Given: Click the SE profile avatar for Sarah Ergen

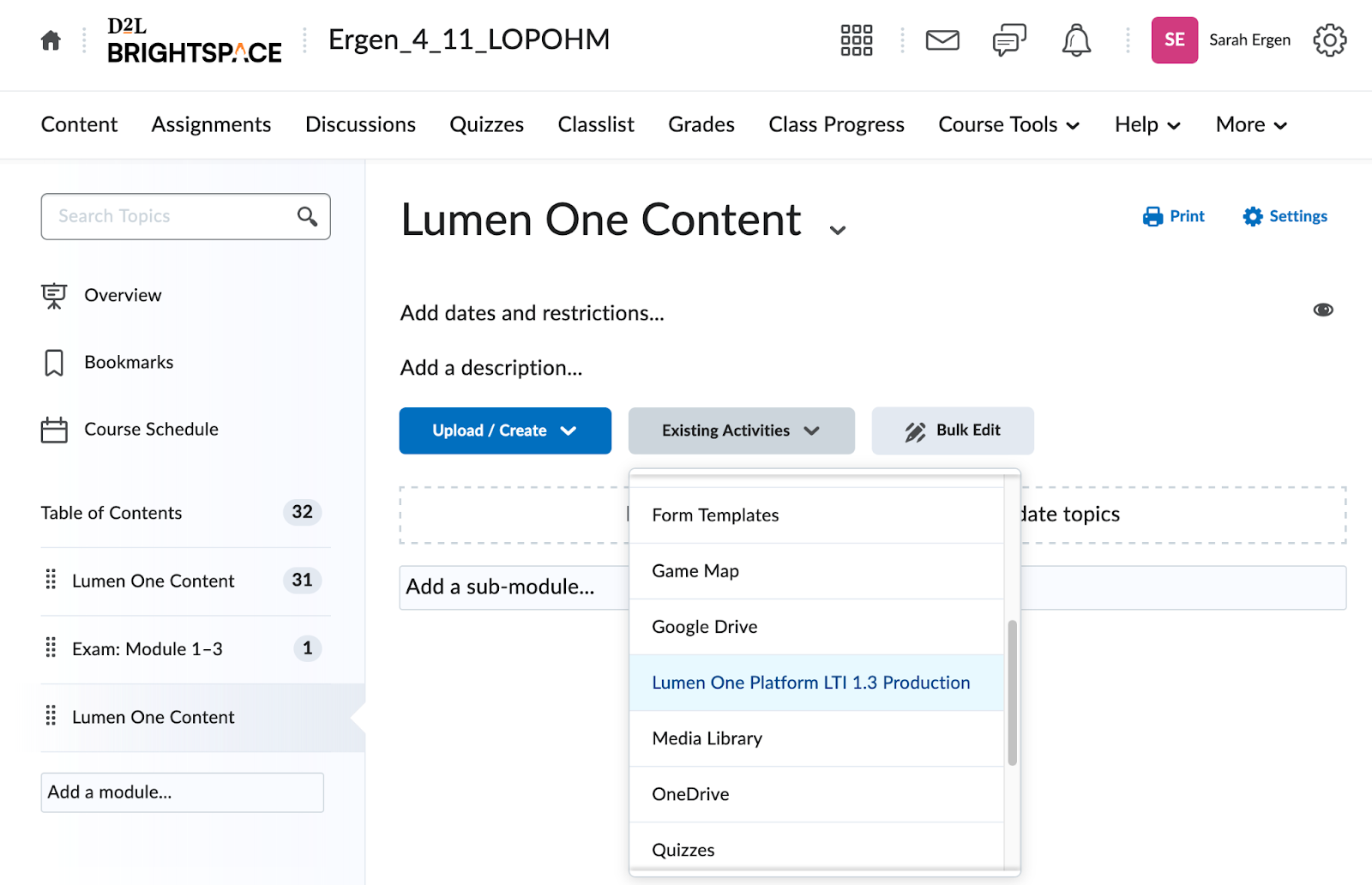Looking at the screenshot, I should click(x=1174, y=39).
